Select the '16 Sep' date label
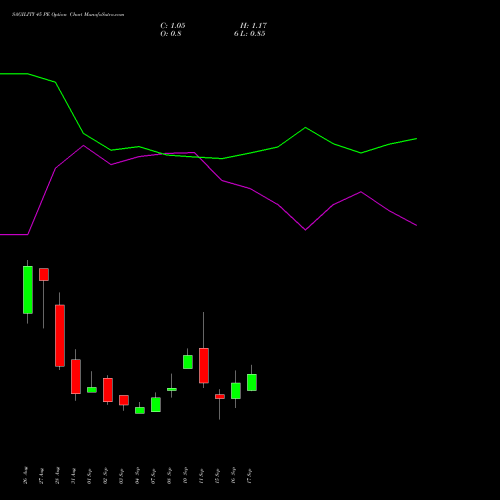This screenshot has height=500, width=500. (x=234, y=475)
